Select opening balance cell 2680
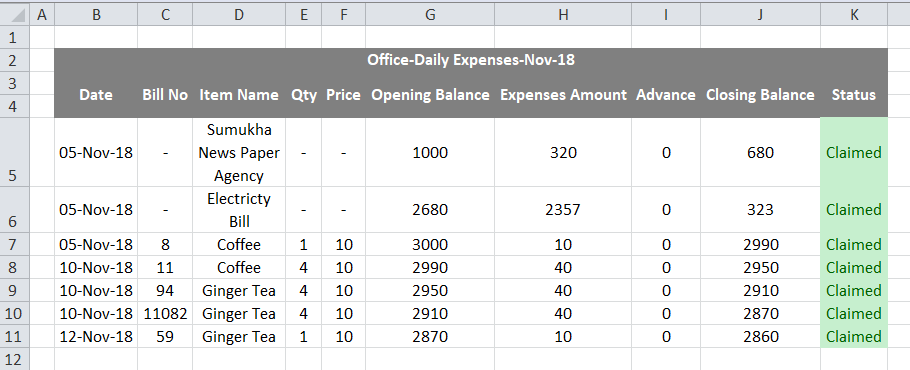This screenshot has width=910, height=370. [x=430, y=209]
